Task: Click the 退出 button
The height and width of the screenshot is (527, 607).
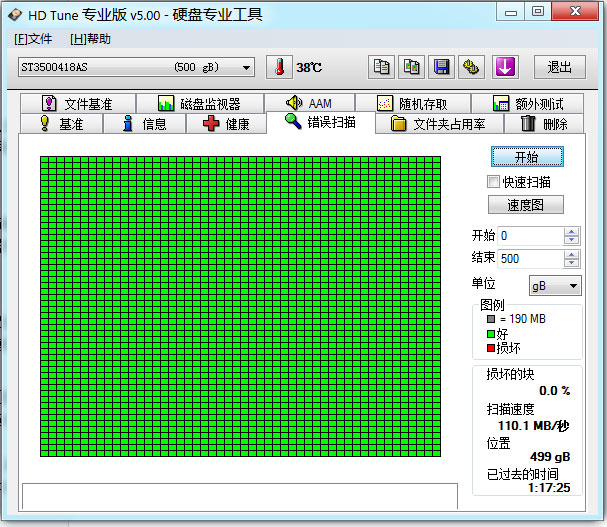Action: pyautogui.click(x=560, y=67)
